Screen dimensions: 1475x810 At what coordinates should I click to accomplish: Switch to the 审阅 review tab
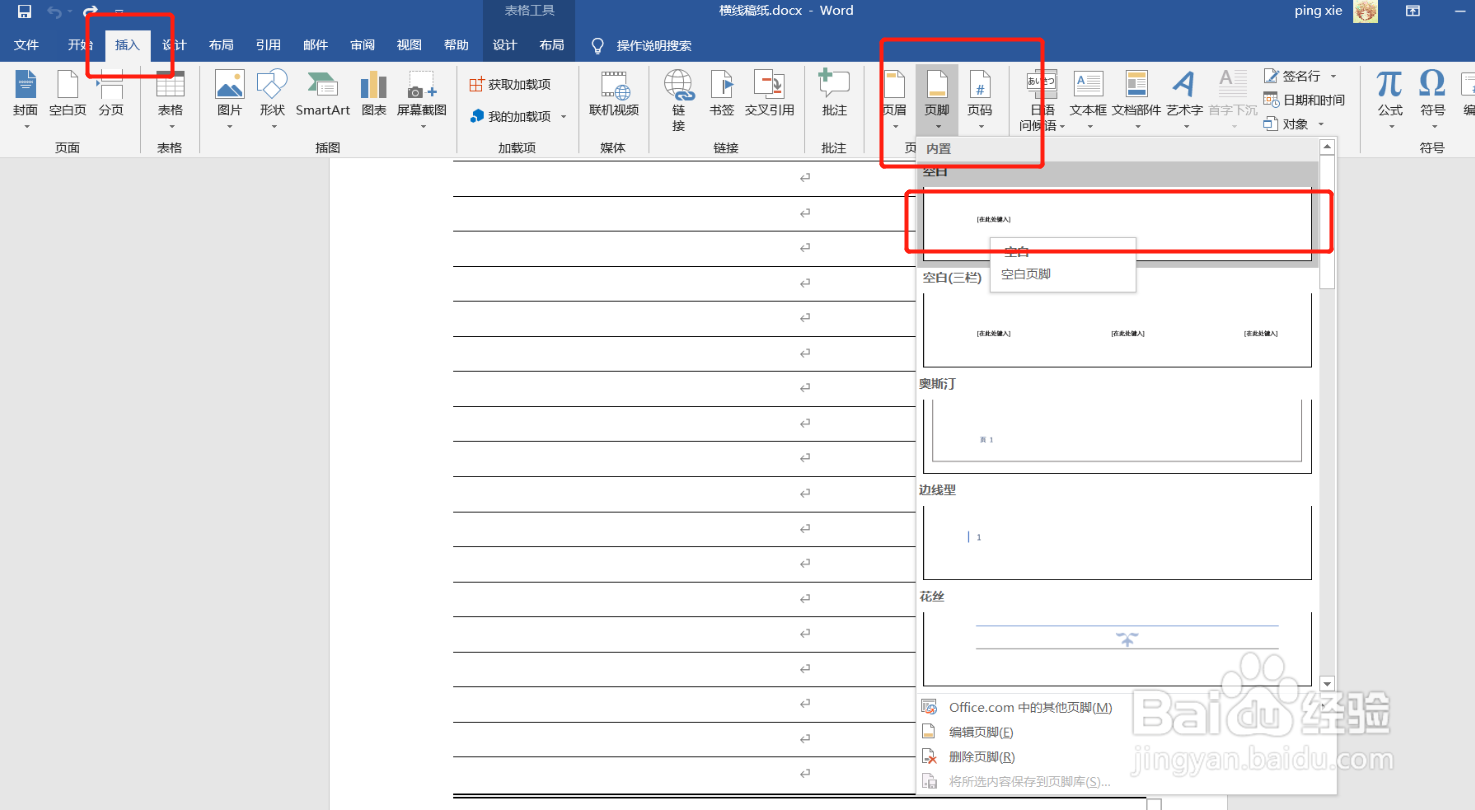click(362, 45)
